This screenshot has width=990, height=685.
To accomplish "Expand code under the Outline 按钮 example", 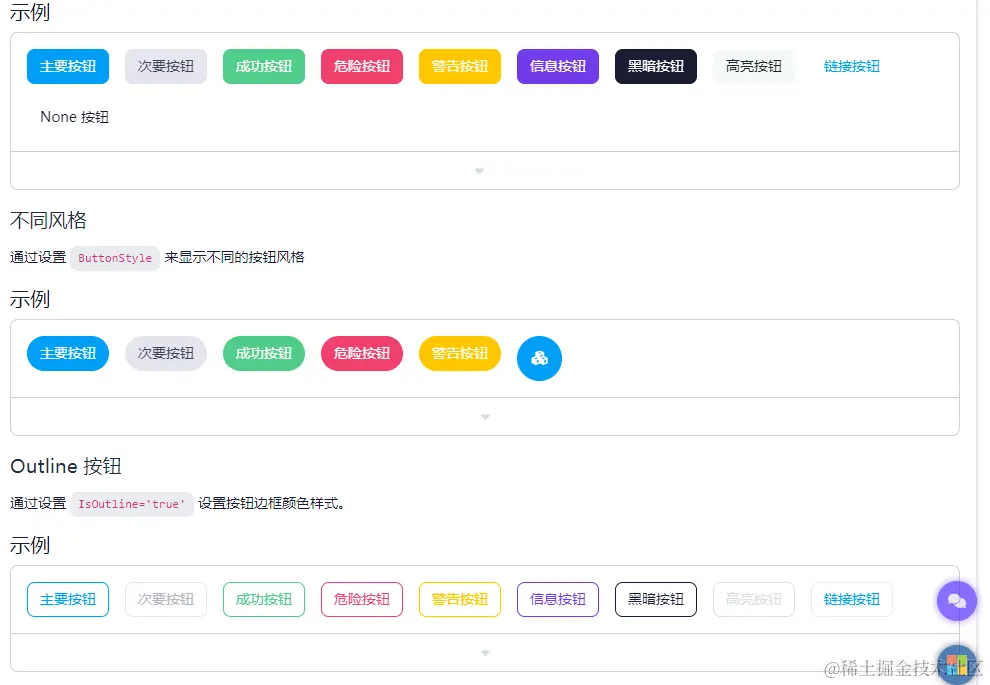I will click(485, 651).
